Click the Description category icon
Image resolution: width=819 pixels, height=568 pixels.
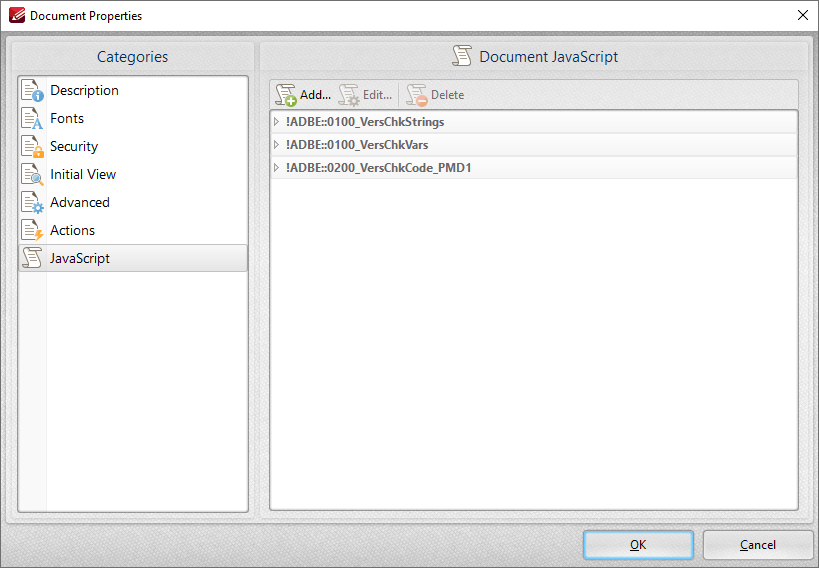[x=32, y=90]
